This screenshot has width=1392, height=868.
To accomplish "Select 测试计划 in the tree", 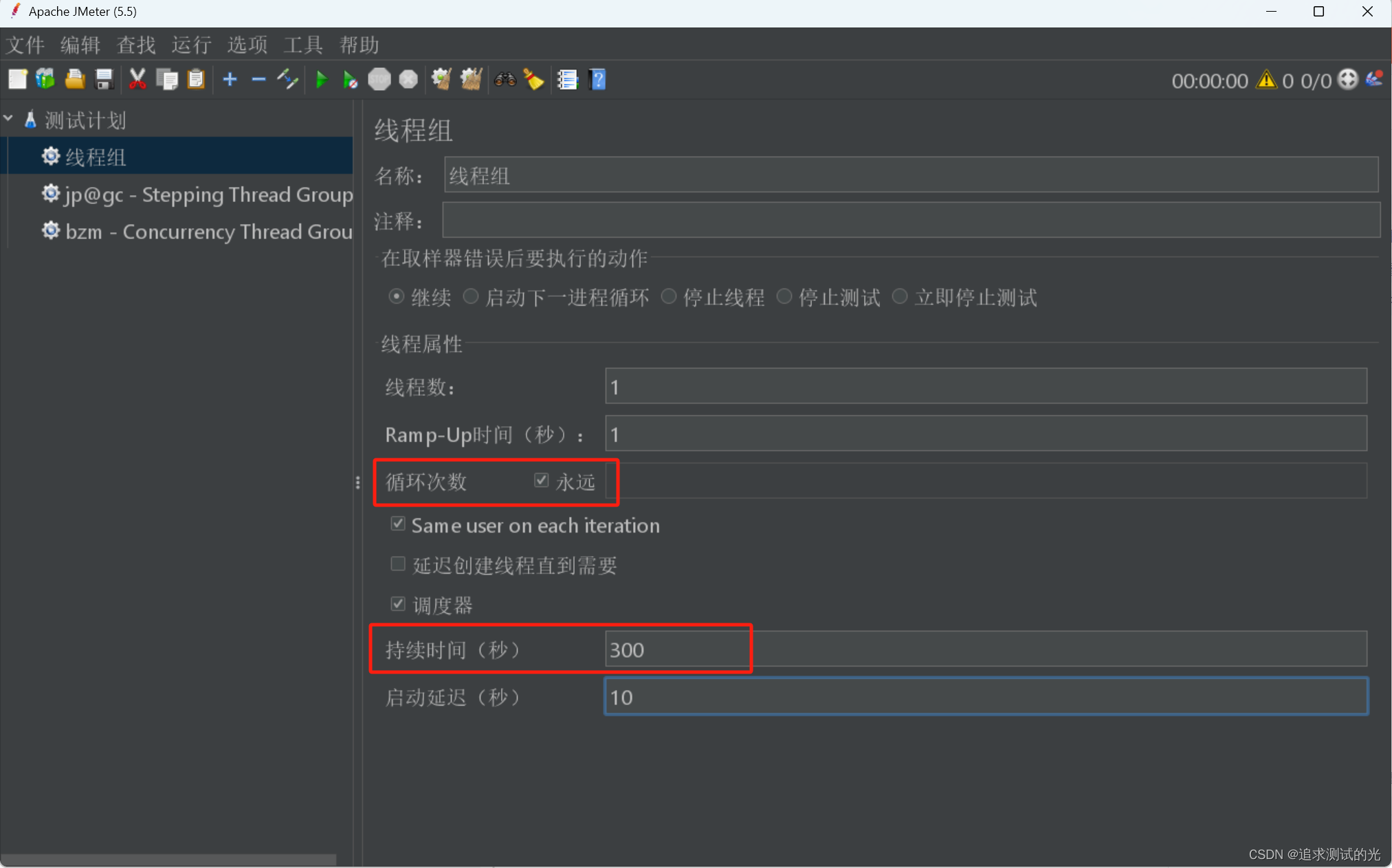I will [86, 120].
